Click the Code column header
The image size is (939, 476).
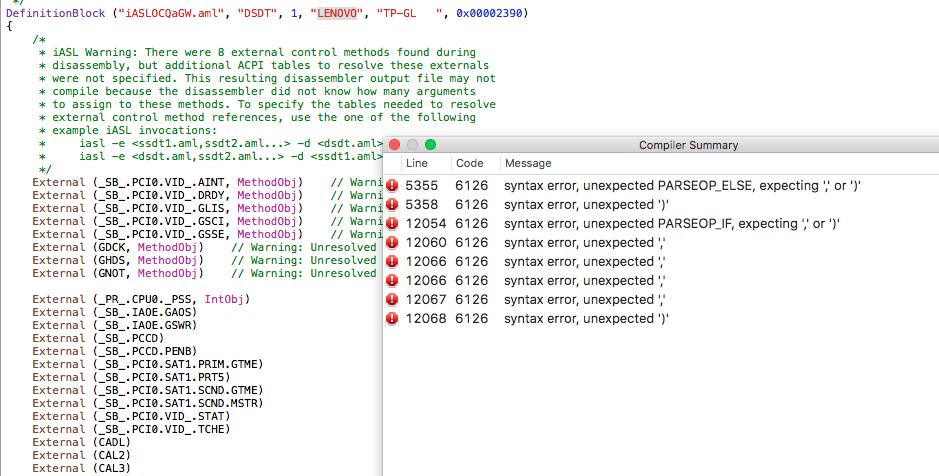(469, 163)
